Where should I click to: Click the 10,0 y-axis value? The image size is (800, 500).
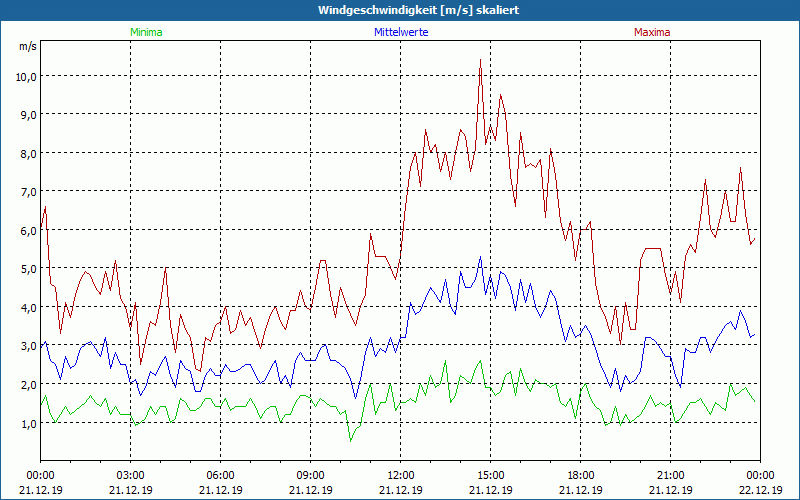point(26,77)
